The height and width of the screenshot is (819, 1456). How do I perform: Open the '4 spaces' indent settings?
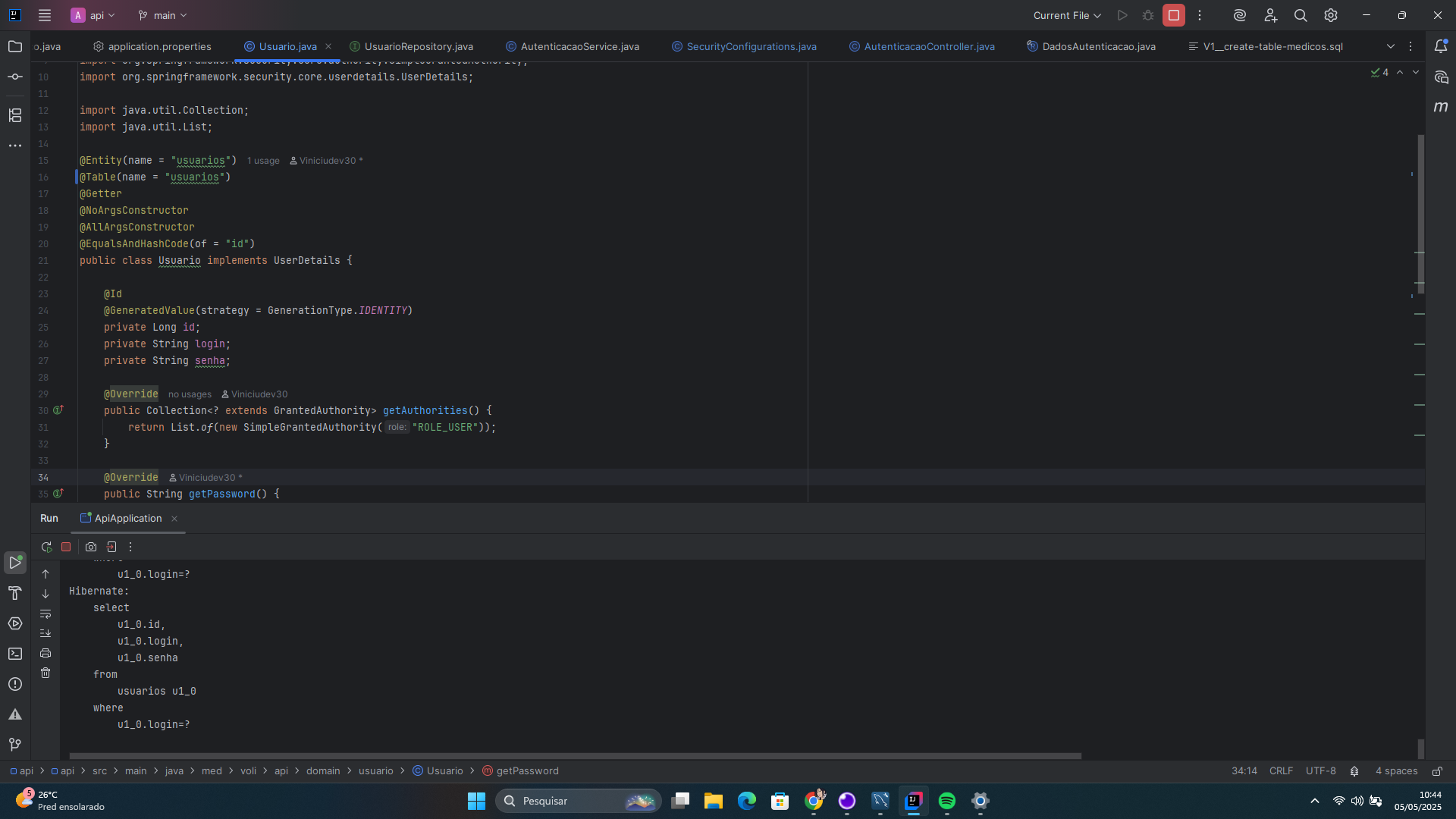pos(1397,771)
